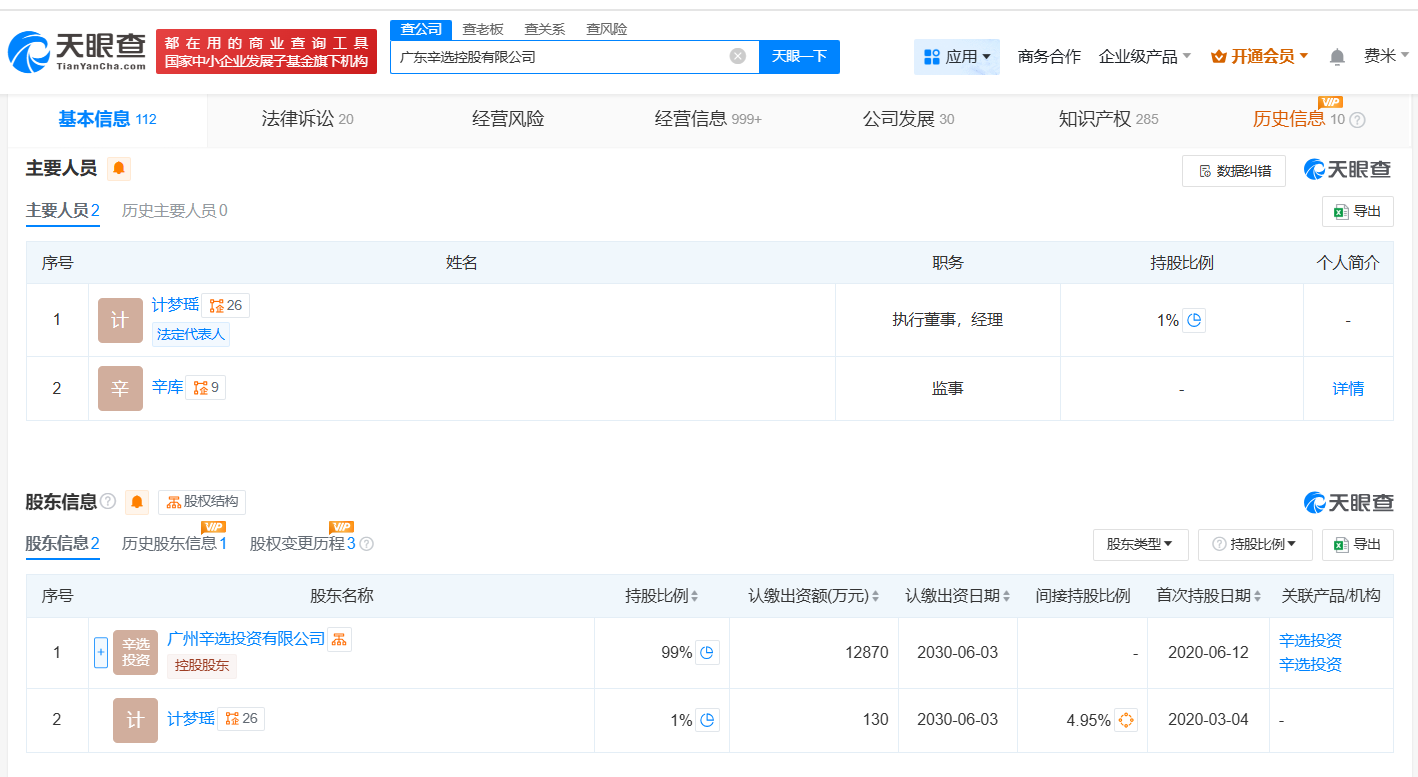Image resolution: width=1418 pixels, height=777 pixels.
Task: Click the 天眼一下 search button
Action: [799, 57]
